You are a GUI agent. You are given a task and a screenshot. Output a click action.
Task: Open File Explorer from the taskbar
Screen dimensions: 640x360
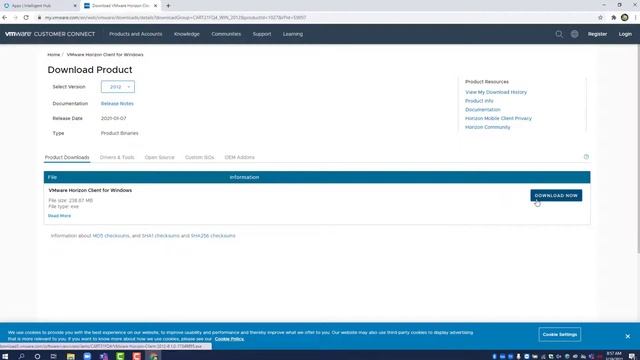[x=71, y=356]
